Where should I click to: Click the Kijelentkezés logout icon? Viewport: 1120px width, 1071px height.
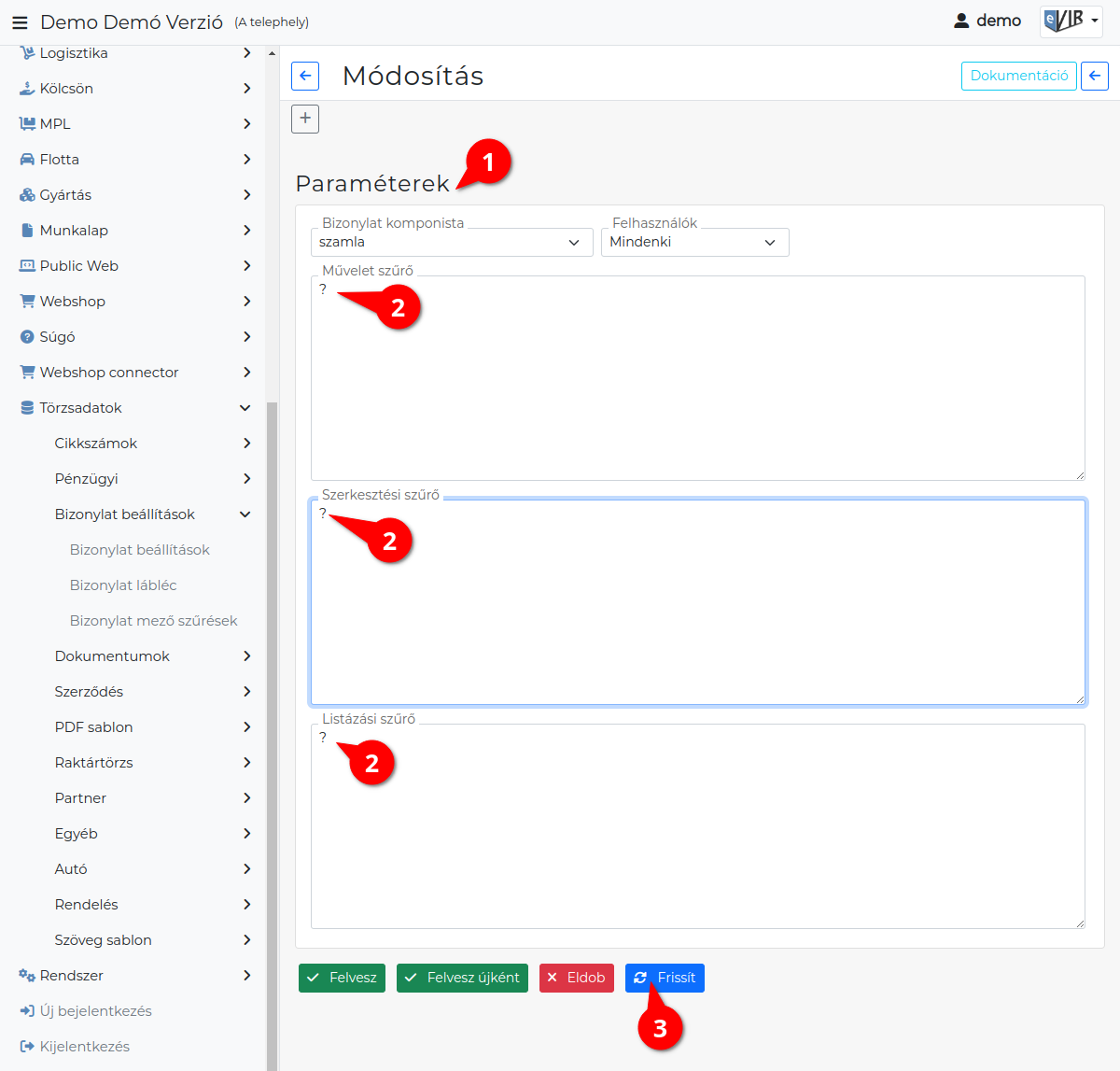(27, 1047)
